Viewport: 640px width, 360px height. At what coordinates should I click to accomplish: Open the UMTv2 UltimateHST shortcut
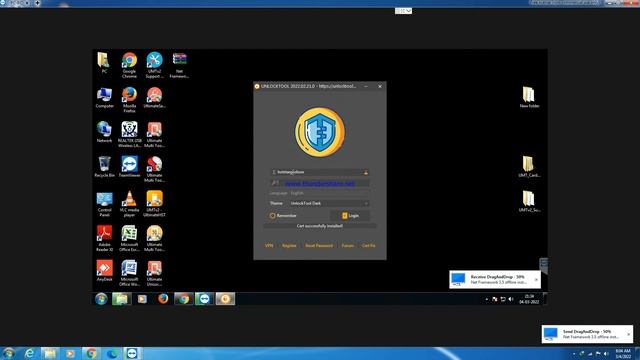(x=154, y=204)
